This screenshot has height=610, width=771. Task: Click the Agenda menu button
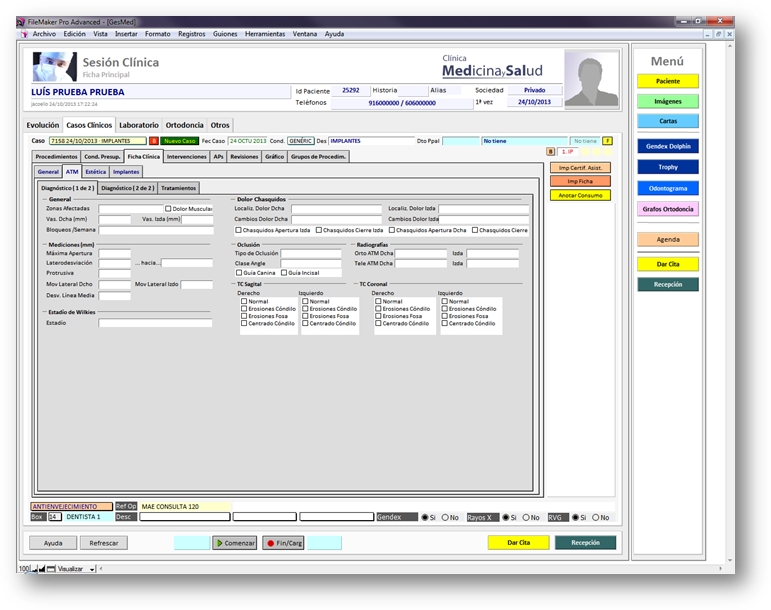pyautogui.click(x=668, y=239)
